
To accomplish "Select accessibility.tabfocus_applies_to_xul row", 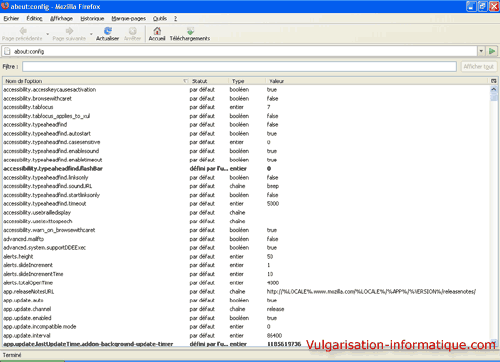I will point(246,116).
